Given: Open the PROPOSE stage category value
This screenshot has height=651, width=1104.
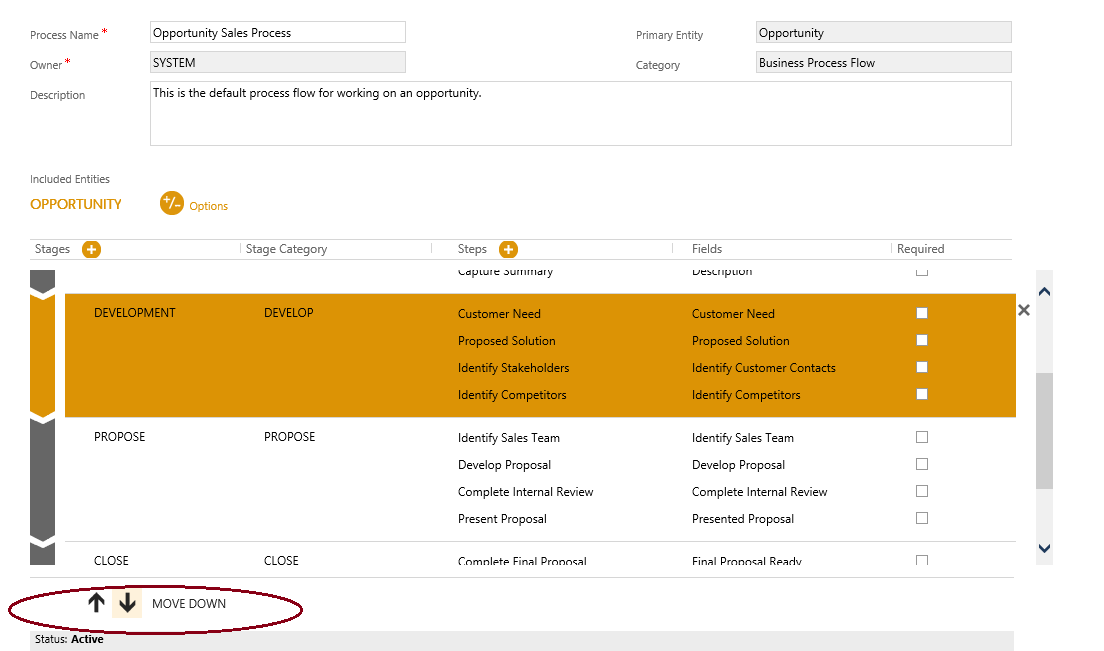Looking at the screenshot, I should [x=289, y=436].
